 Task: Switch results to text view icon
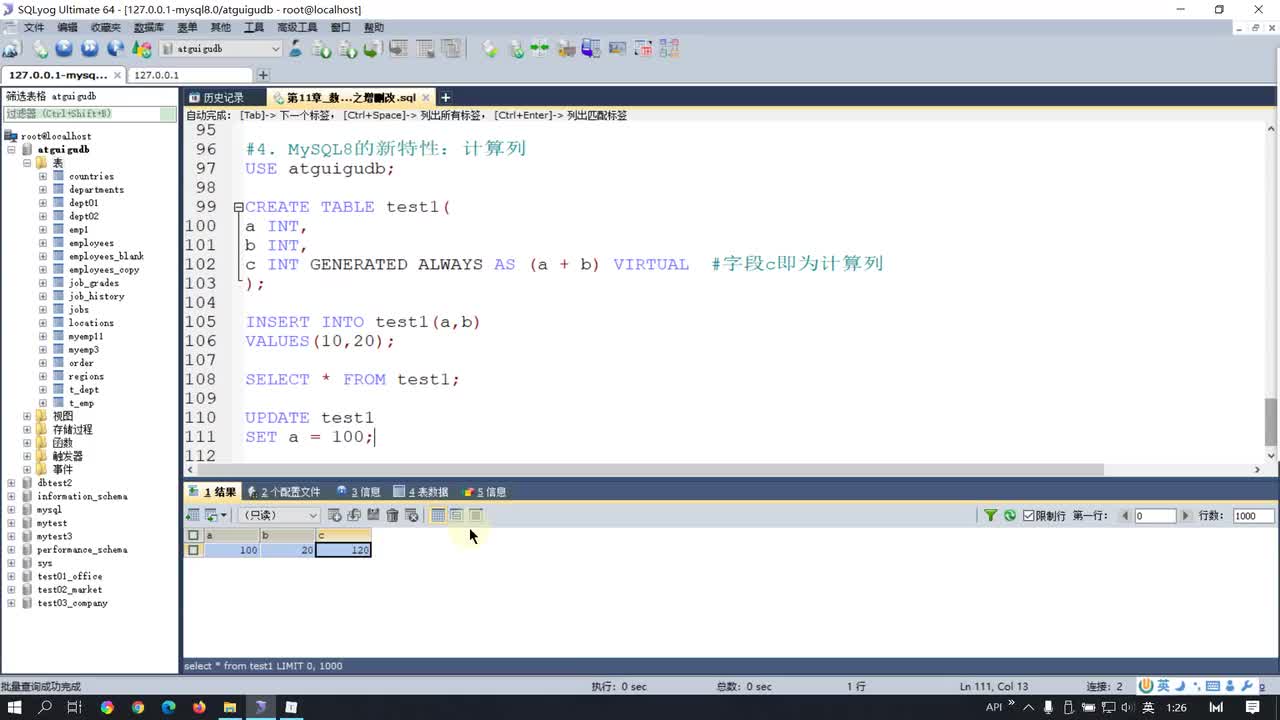click(476, 515)
